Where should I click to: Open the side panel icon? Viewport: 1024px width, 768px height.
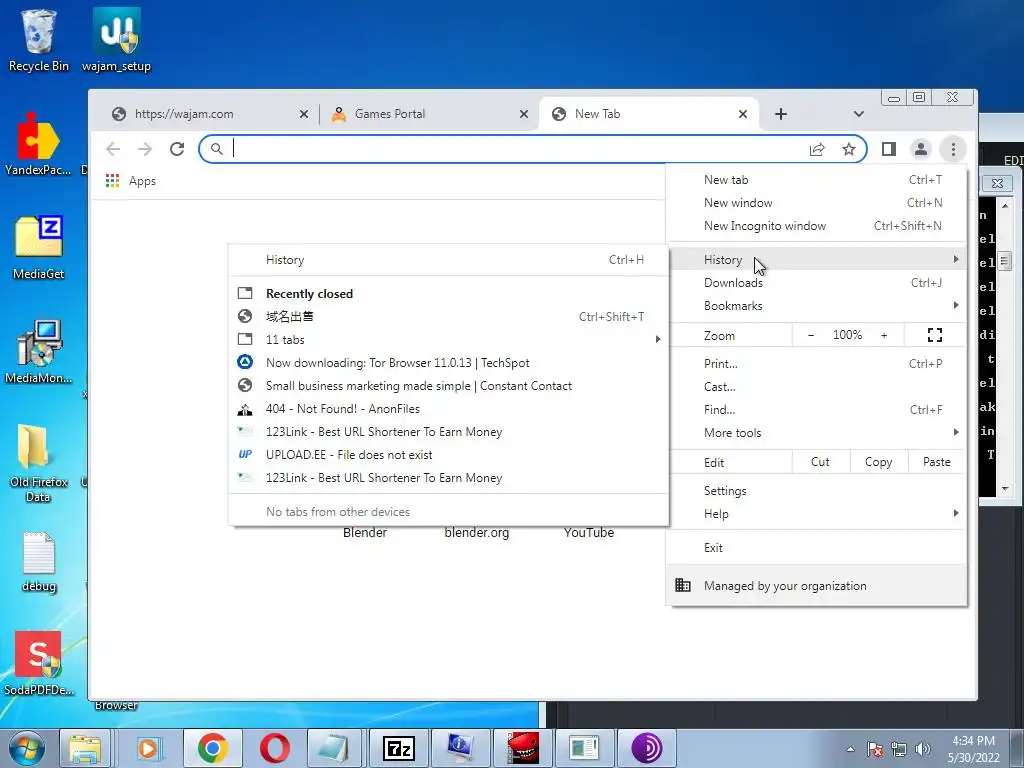[888, 150]
